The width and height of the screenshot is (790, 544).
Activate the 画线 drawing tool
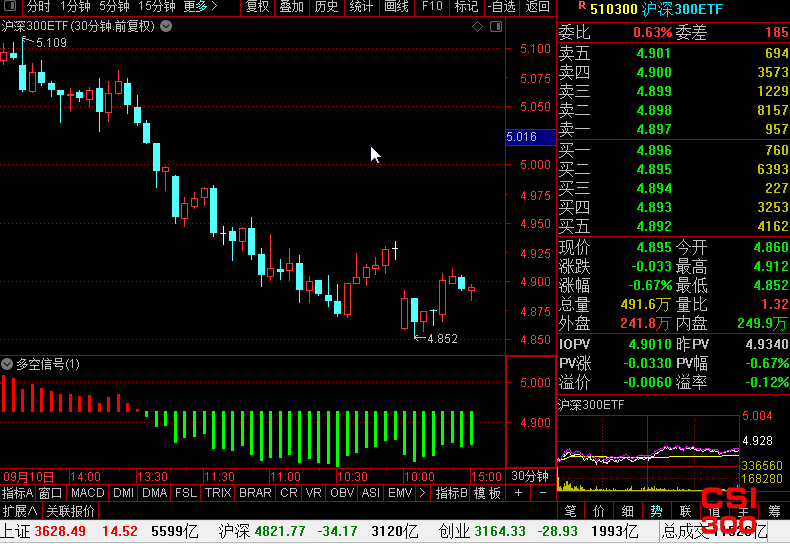coord(396,7)
